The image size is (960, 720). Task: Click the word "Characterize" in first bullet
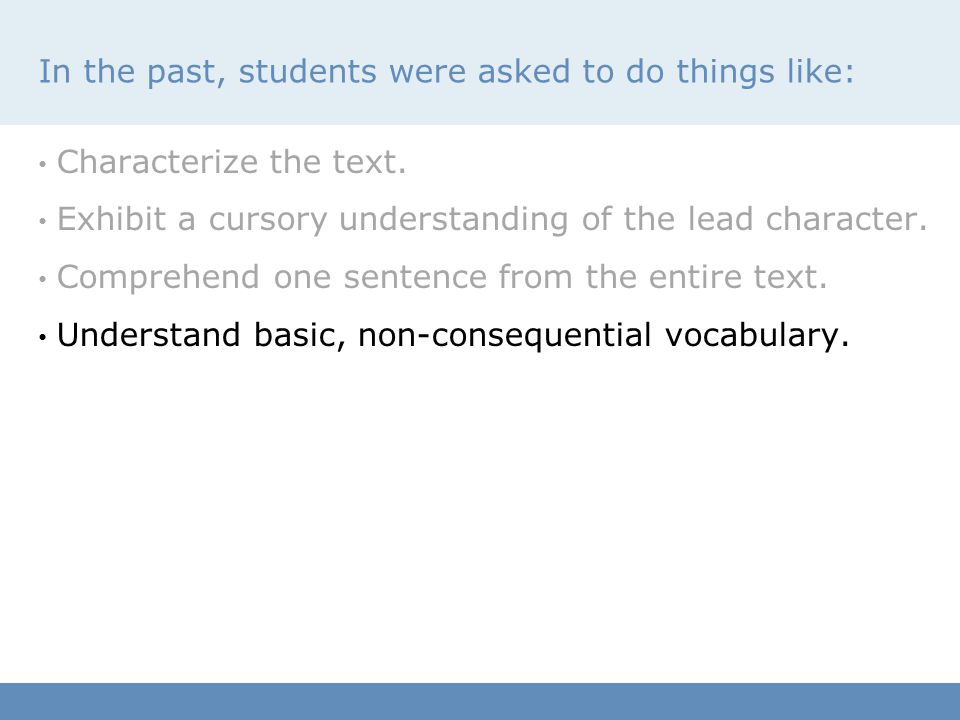pos(157,162)
